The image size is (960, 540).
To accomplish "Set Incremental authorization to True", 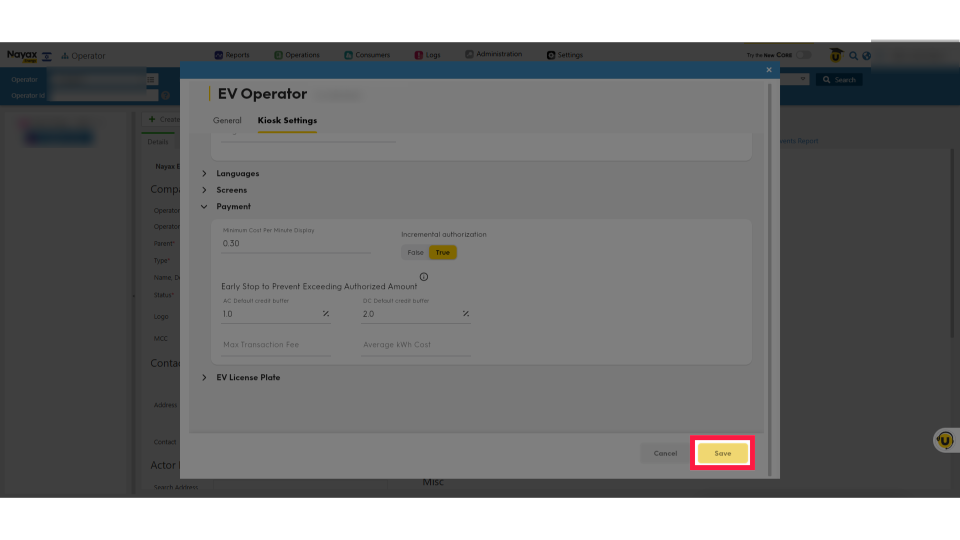I will click(x=442, y=252).
